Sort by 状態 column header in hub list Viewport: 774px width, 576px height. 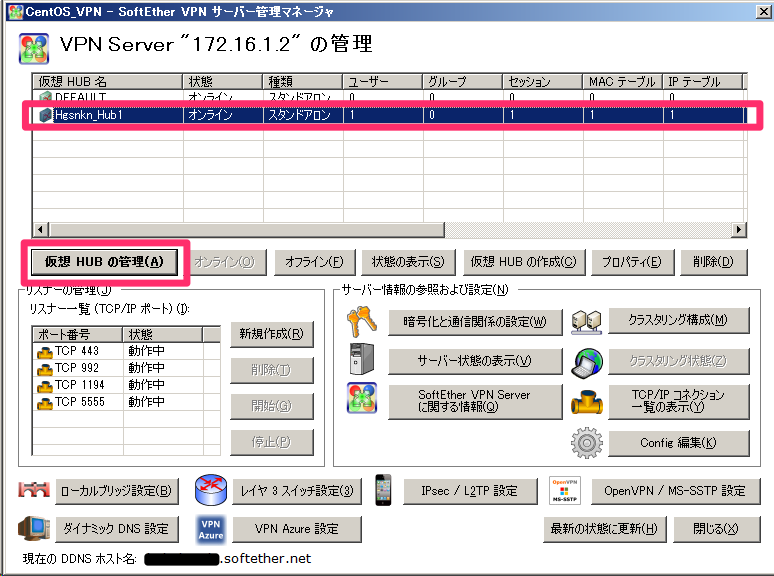click(x=223, y=81)
